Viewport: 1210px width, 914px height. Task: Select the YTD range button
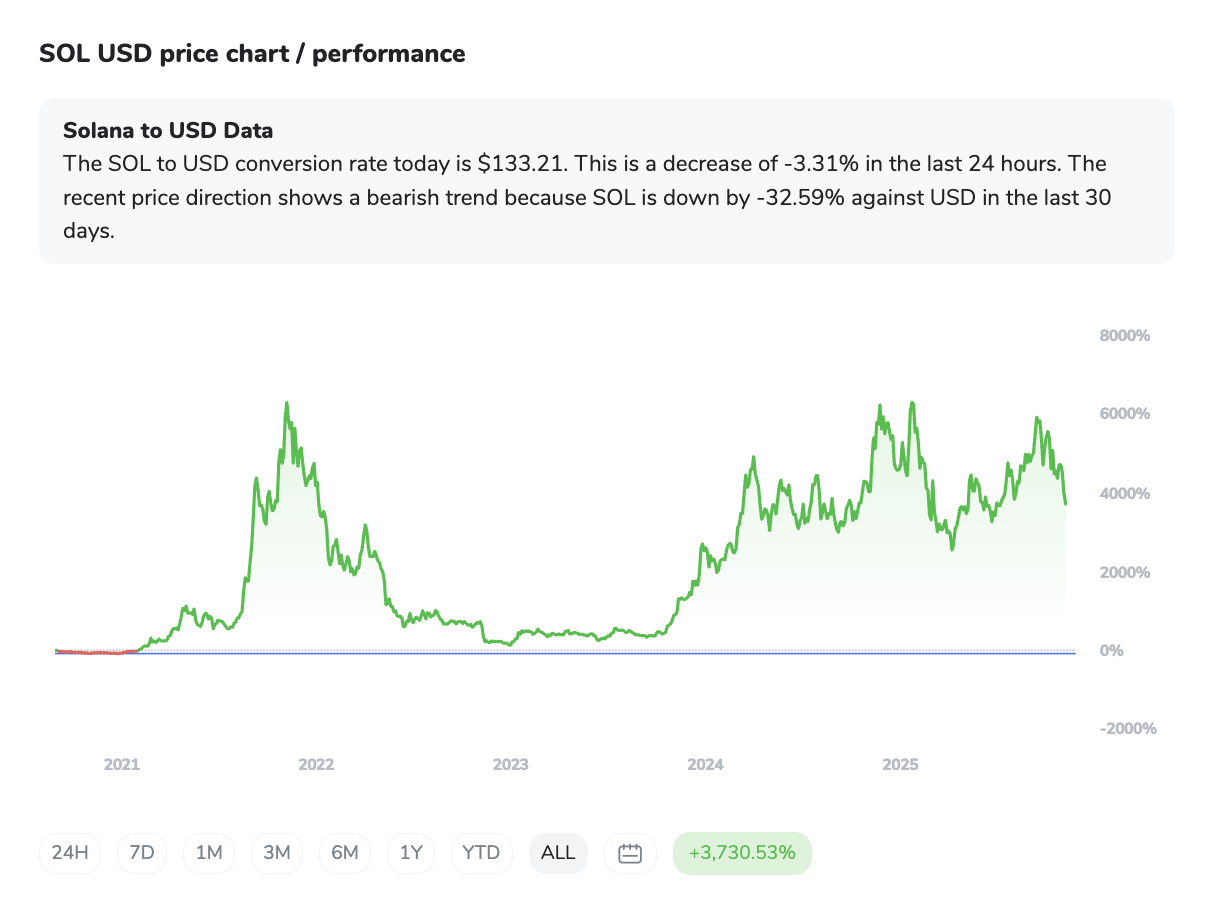pyautogui.click(x=481, y=853)
